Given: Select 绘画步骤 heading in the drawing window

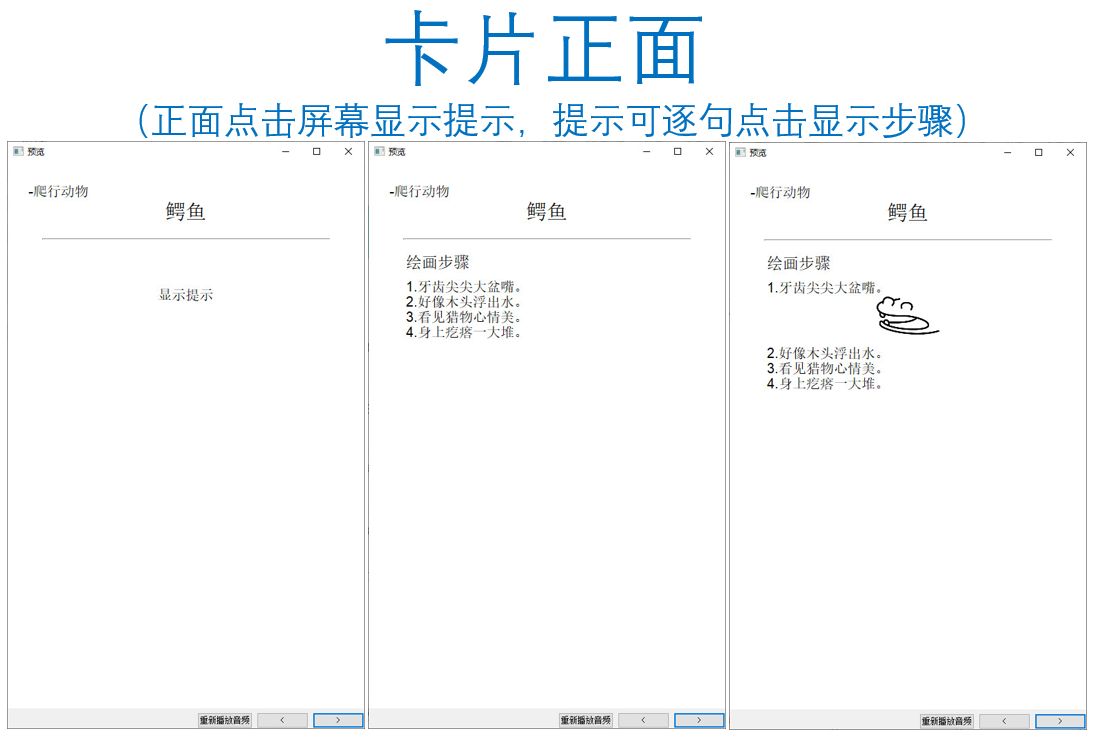Looking at the screenshot, I should click(799, 263).
